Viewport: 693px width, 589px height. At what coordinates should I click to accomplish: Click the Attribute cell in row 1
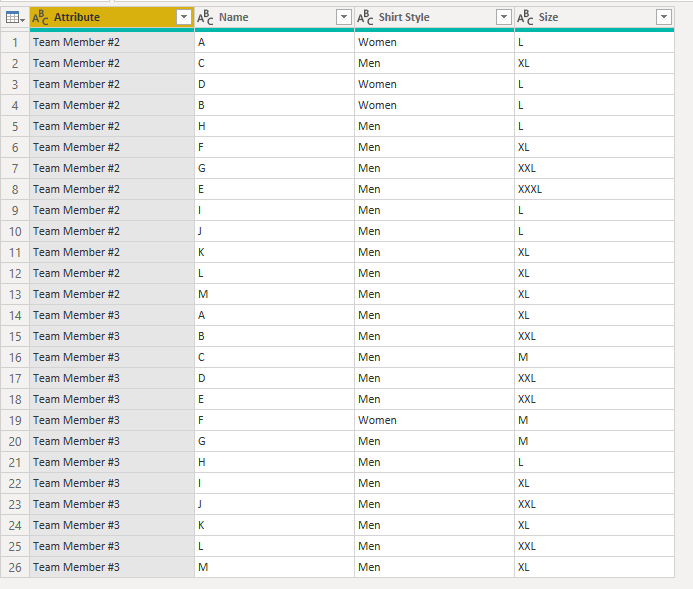click(112, 42)
